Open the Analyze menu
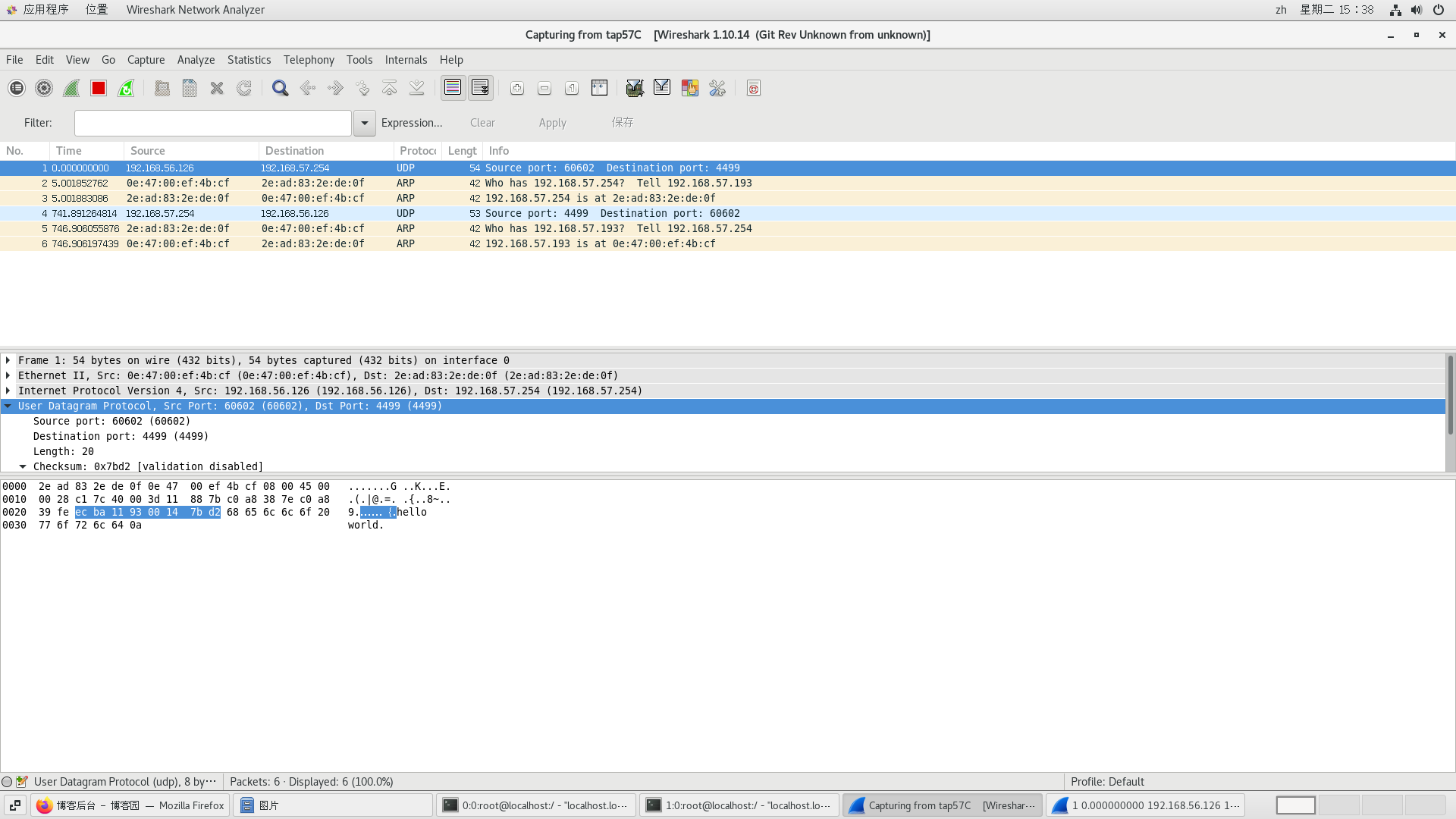The width and height of the screenshot is (1456, 819). (x=196, y=60)
